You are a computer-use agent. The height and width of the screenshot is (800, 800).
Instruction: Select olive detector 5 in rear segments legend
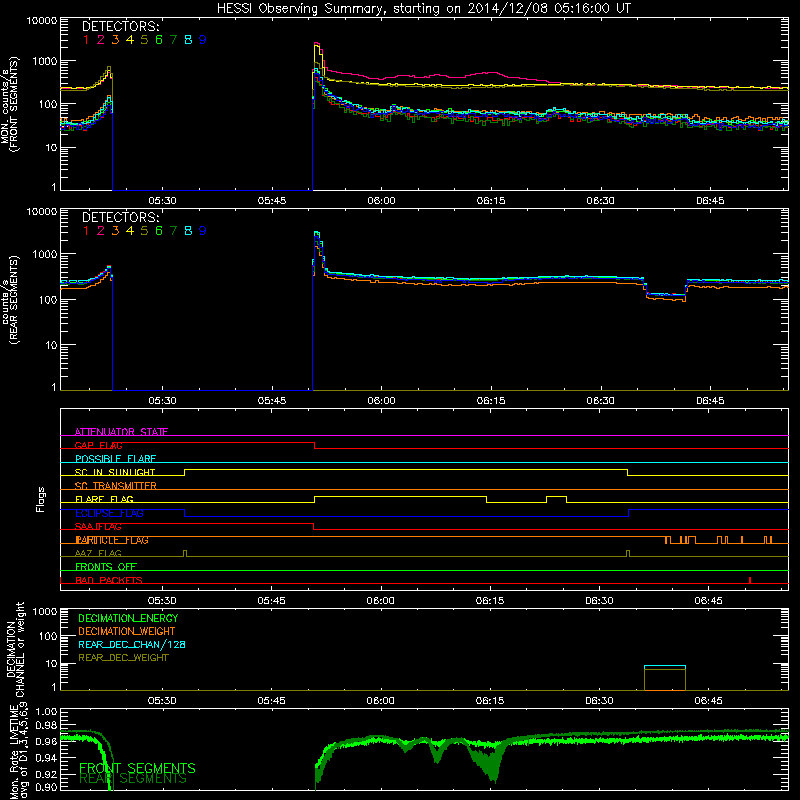(x=144, y=231)
